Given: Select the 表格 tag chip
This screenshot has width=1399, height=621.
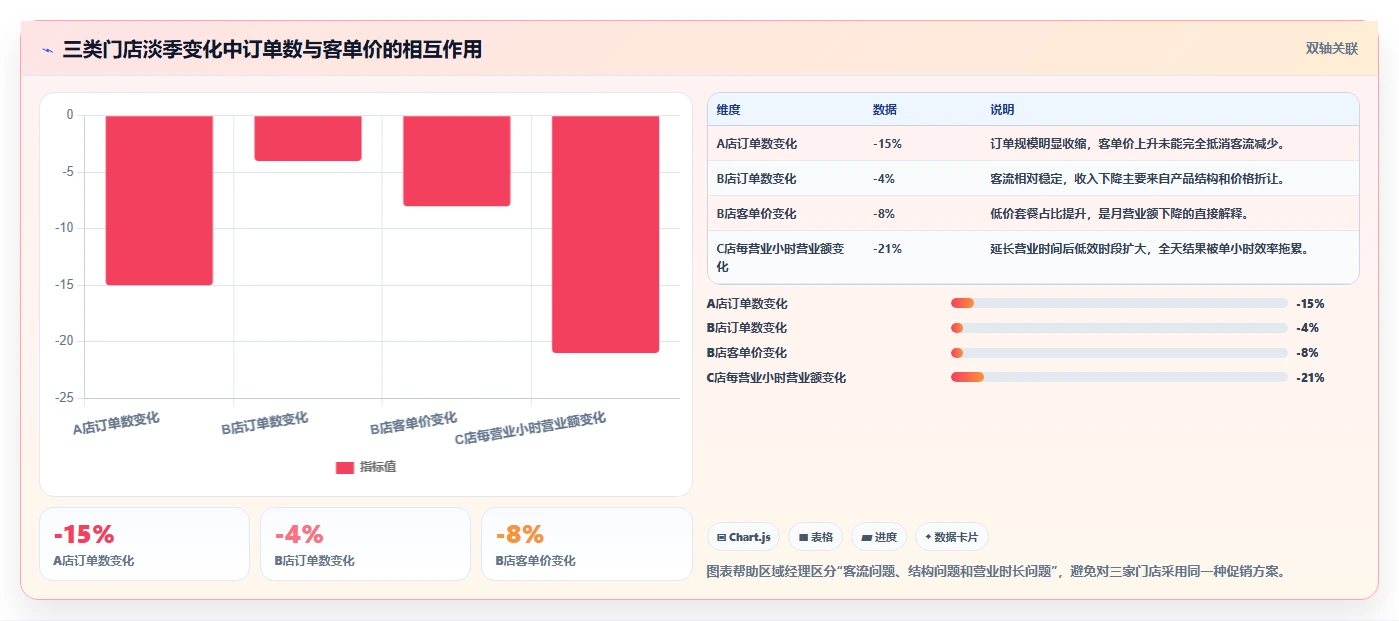Looking at the screenshot, I should click(x=815, y=537).
